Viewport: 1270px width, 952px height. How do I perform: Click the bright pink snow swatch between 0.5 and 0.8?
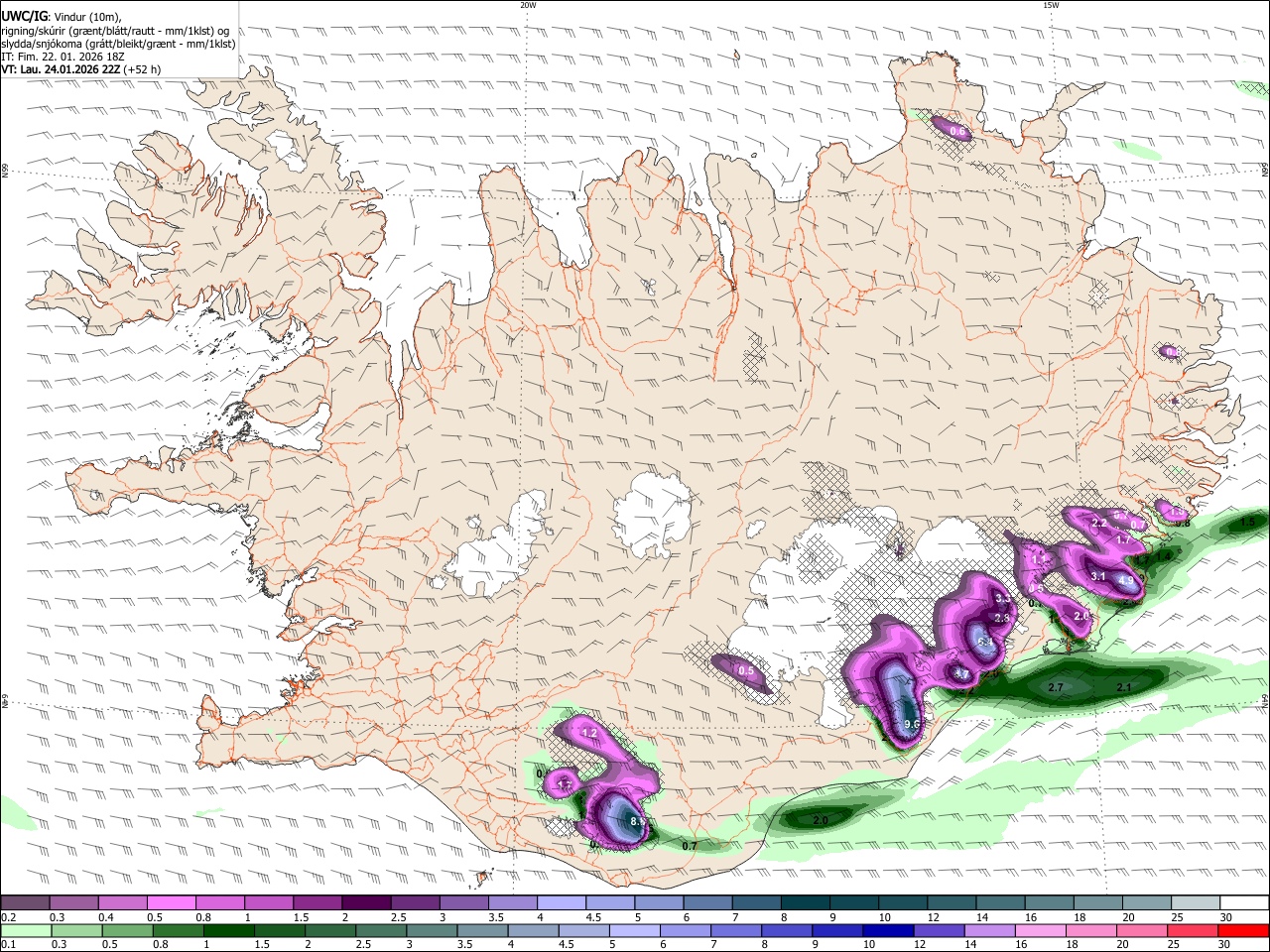[171, 903]
